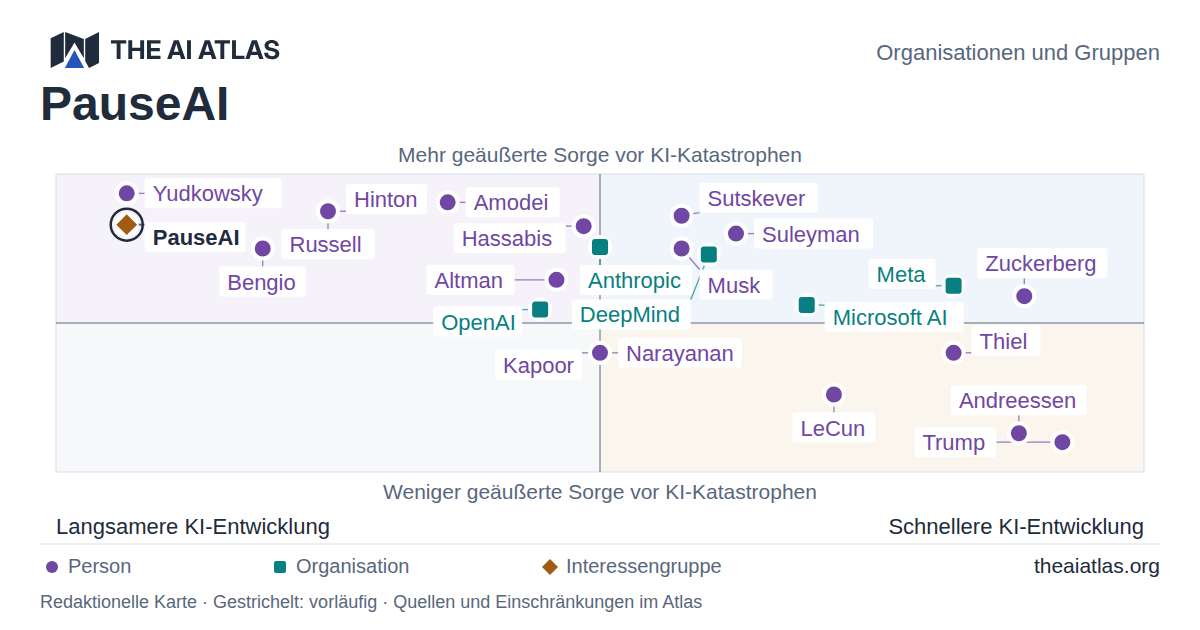Select the LeCun person dot

click(834, 395)
